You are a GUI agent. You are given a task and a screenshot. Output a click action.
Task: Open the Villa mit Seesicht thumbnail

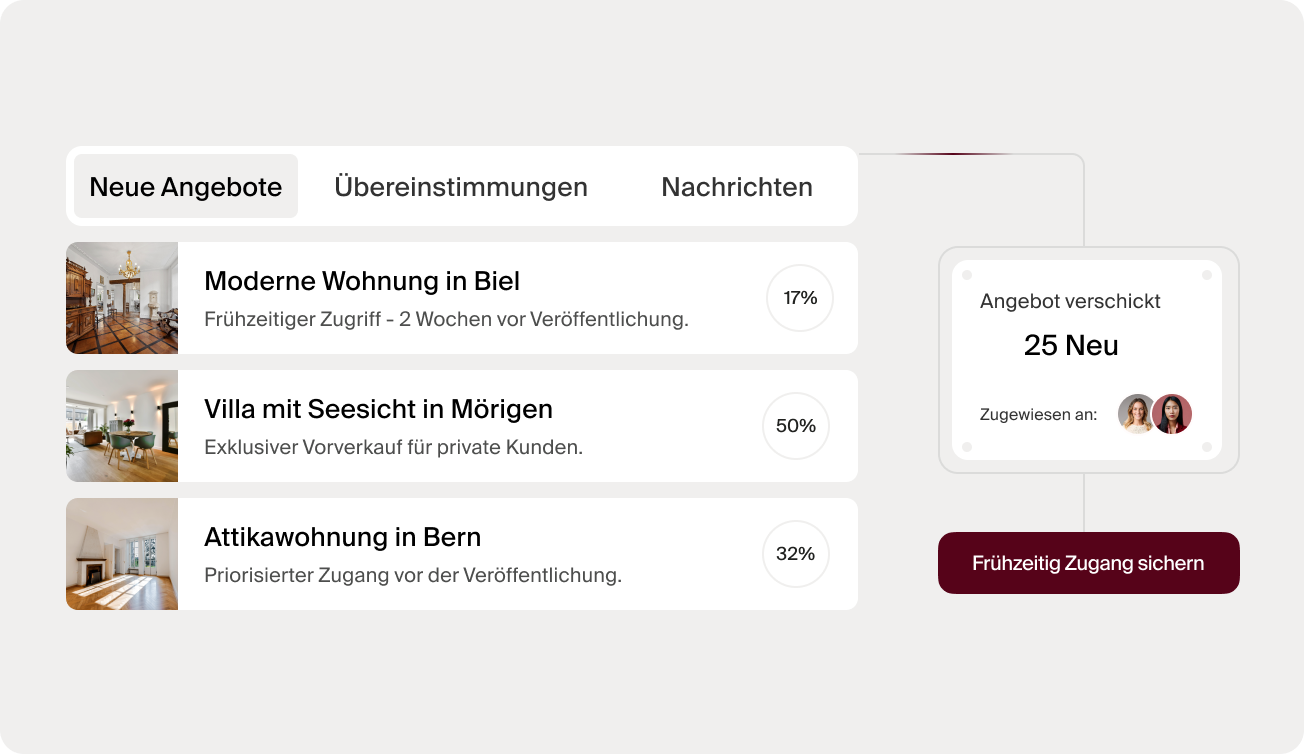[x=122, y=426]
